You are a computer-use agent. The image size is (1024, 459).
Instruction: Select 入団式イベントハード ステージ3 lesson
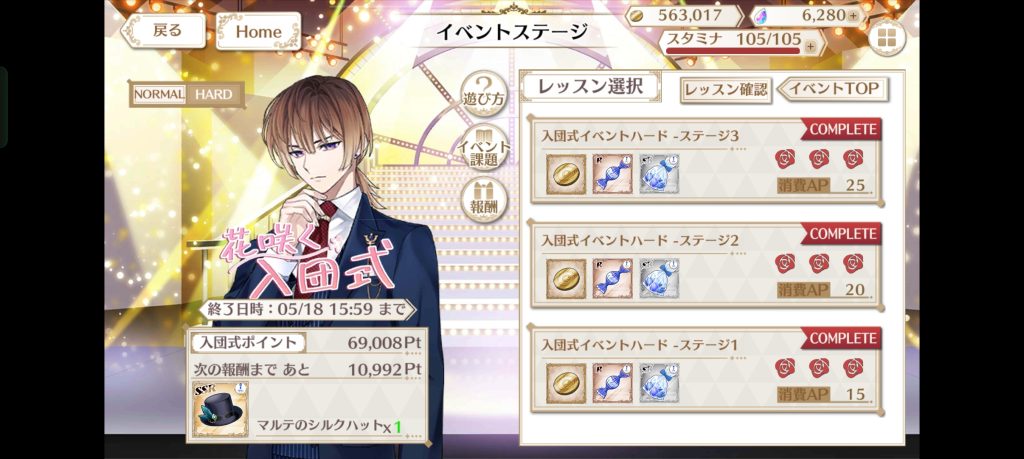(x=707, y=162)
